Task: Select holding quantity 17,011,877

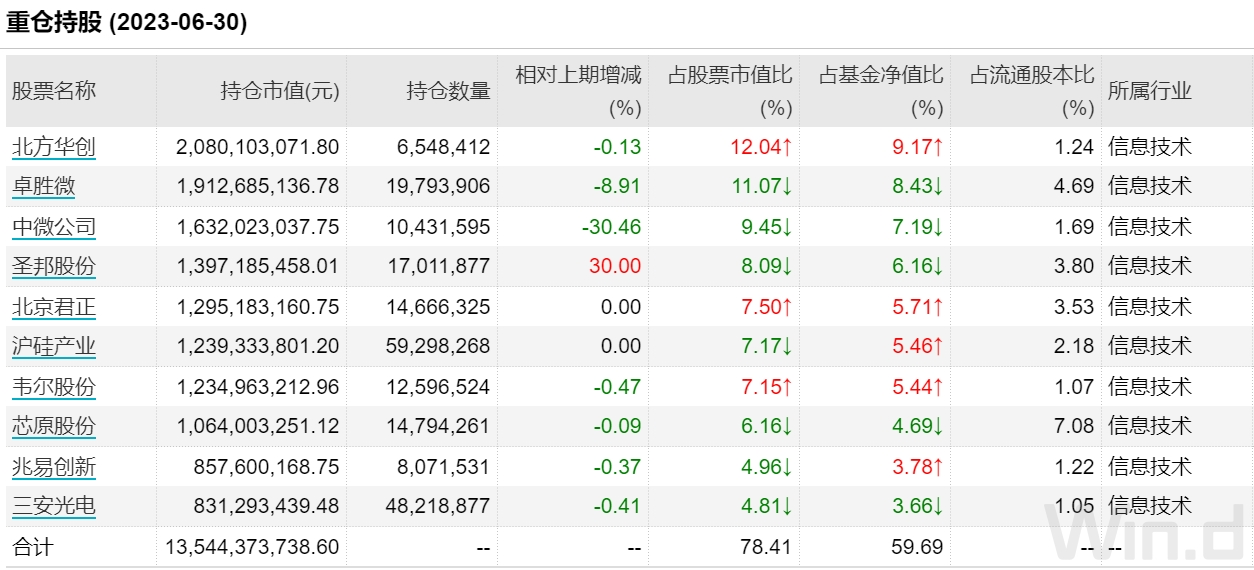Action: pyautogui.click(x=438, y=266)
